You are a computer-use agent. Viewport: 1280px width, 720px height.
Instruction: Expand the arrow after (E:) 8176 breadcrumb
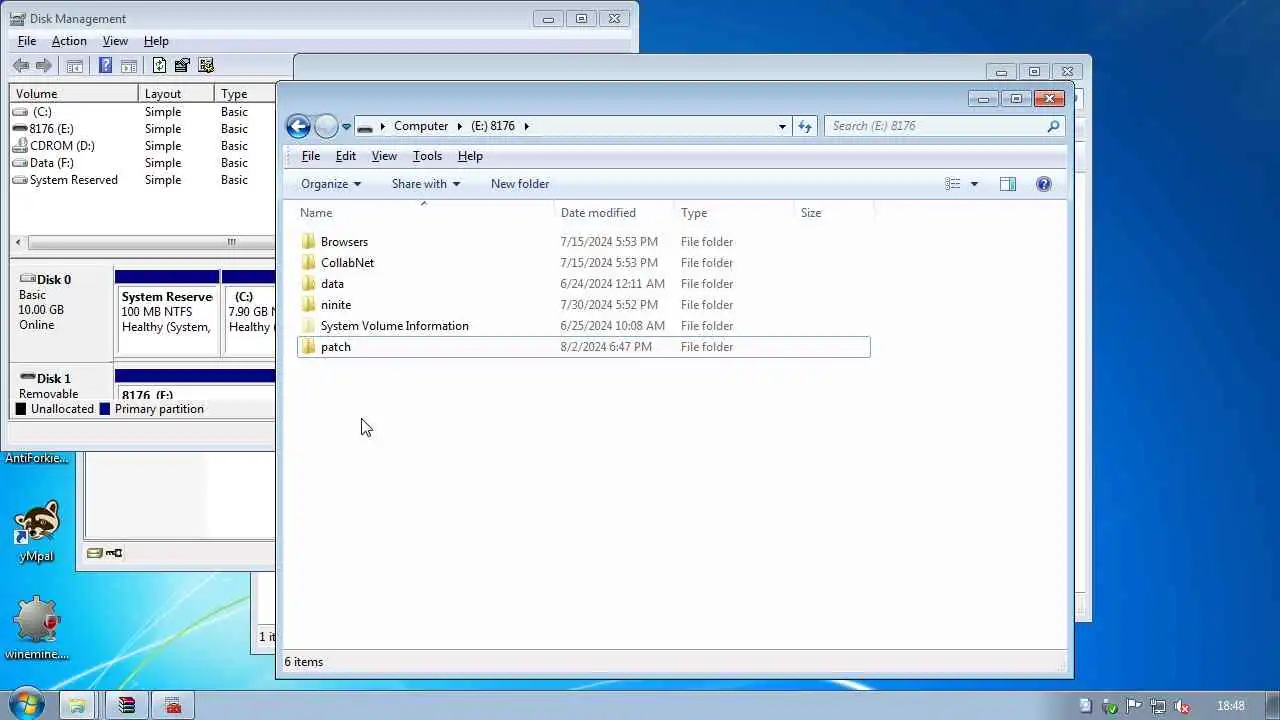526,127
